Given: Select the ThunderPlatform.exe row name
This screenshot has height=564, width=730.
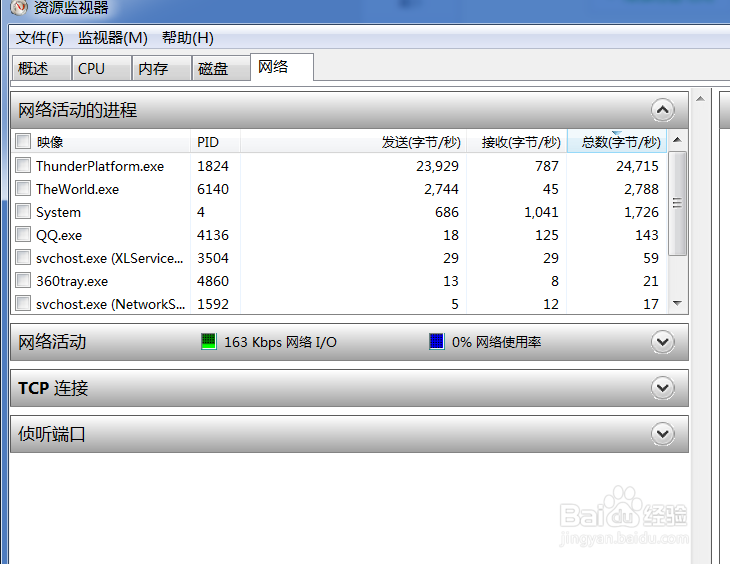Looking at the screenshot, I should pos(100,166).
